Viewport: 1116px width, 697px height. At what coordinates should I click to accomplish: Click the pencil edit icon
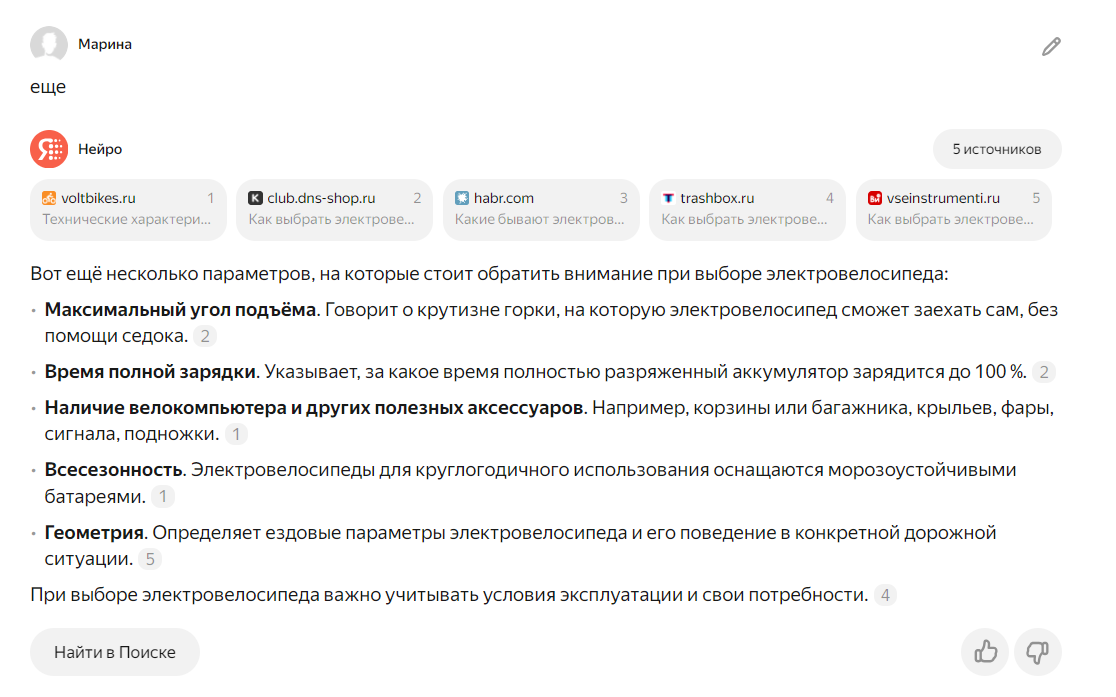point(1049,46)
